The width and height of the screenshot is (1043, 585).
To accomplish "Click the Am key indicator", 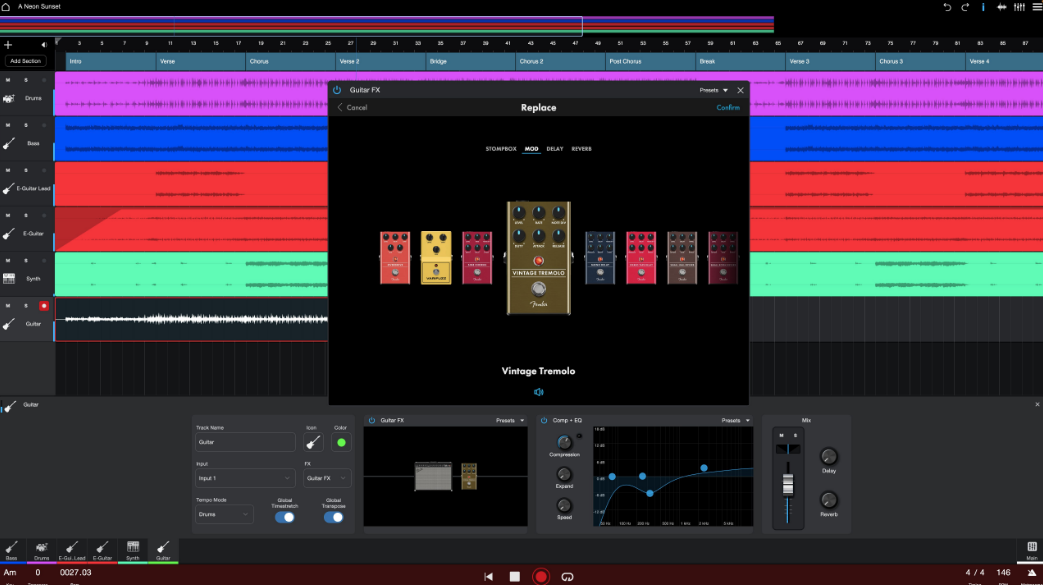I will point(10,572).
